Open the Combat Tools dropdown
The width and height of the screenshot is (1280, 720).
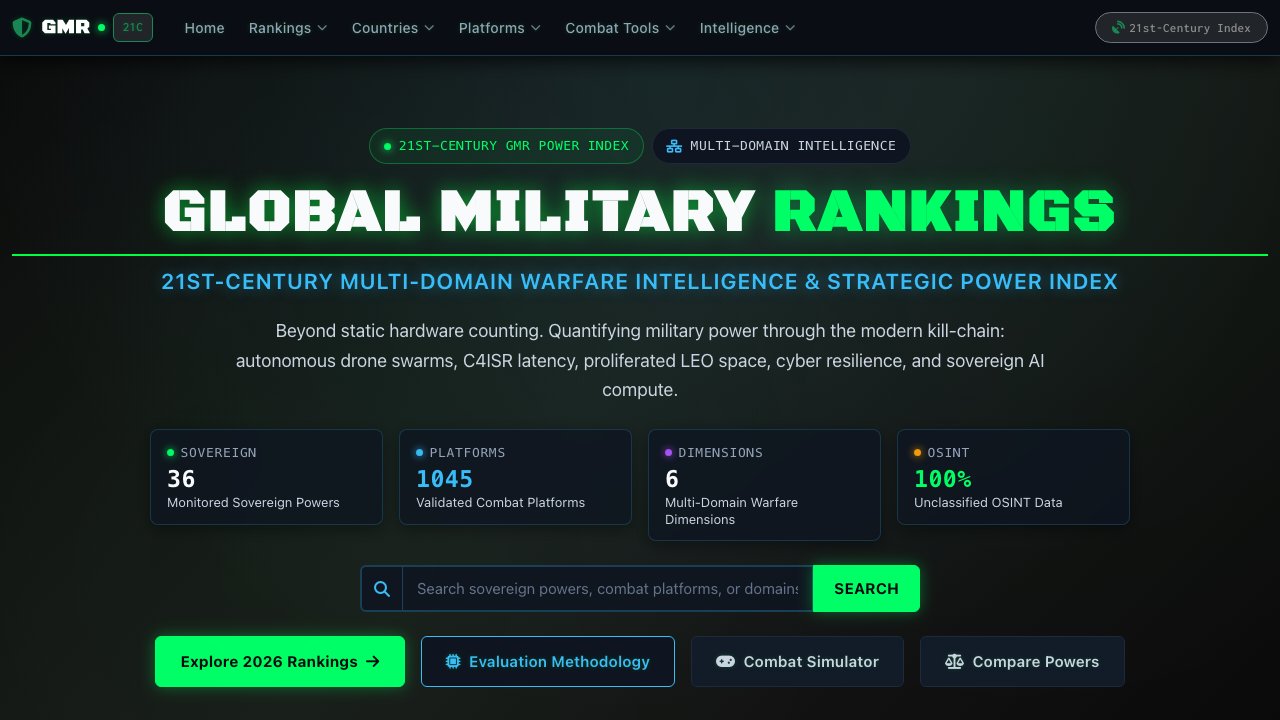(x=620, y=28)
